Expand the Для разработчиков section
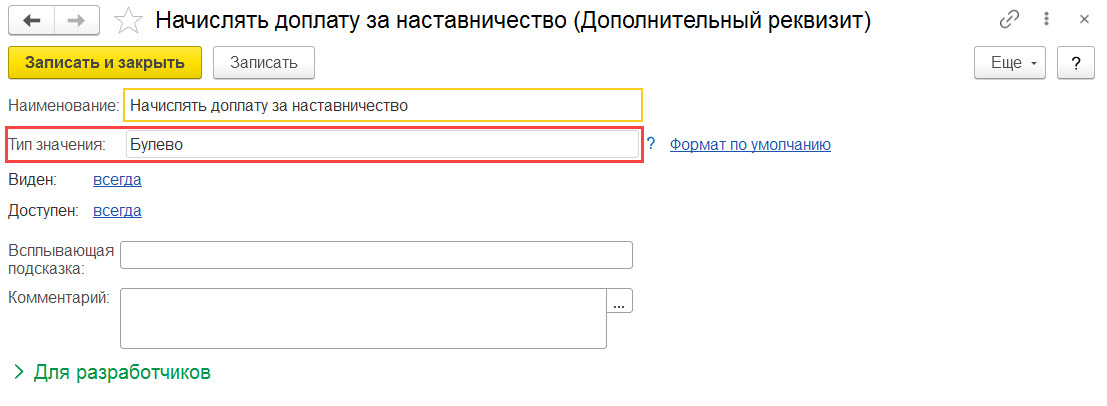 click(x=112, y=373)
